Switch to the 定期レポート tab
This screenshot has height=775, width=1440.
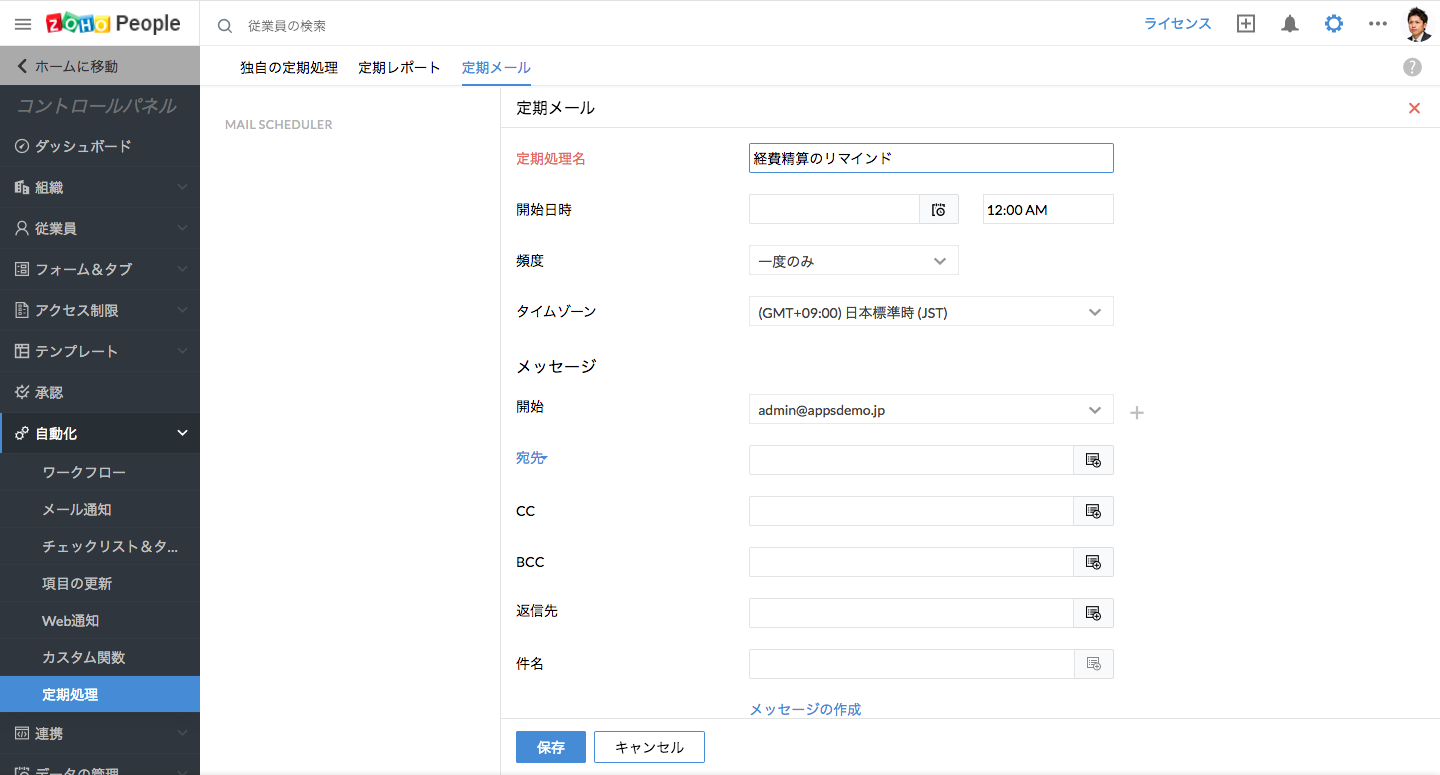(399, 68)
